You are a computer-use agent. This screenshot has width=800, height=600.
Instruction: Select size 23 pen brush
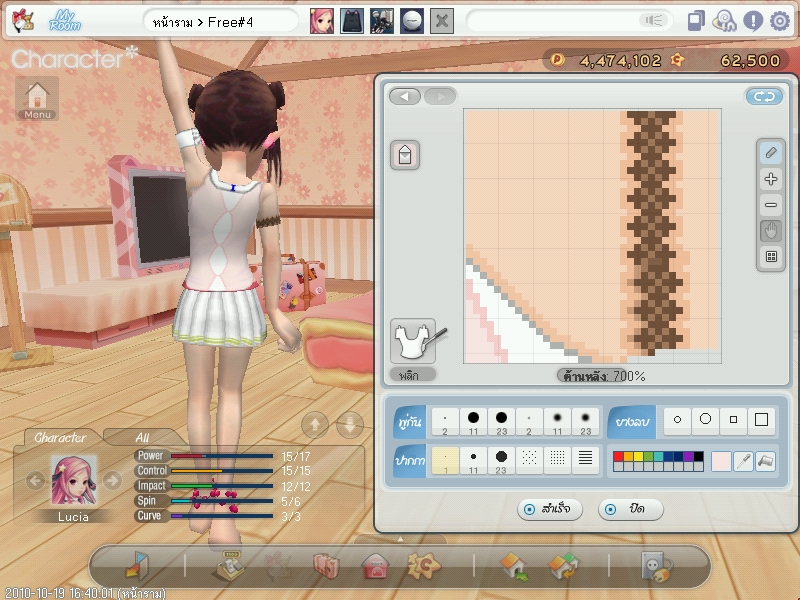tap(502, 461)
